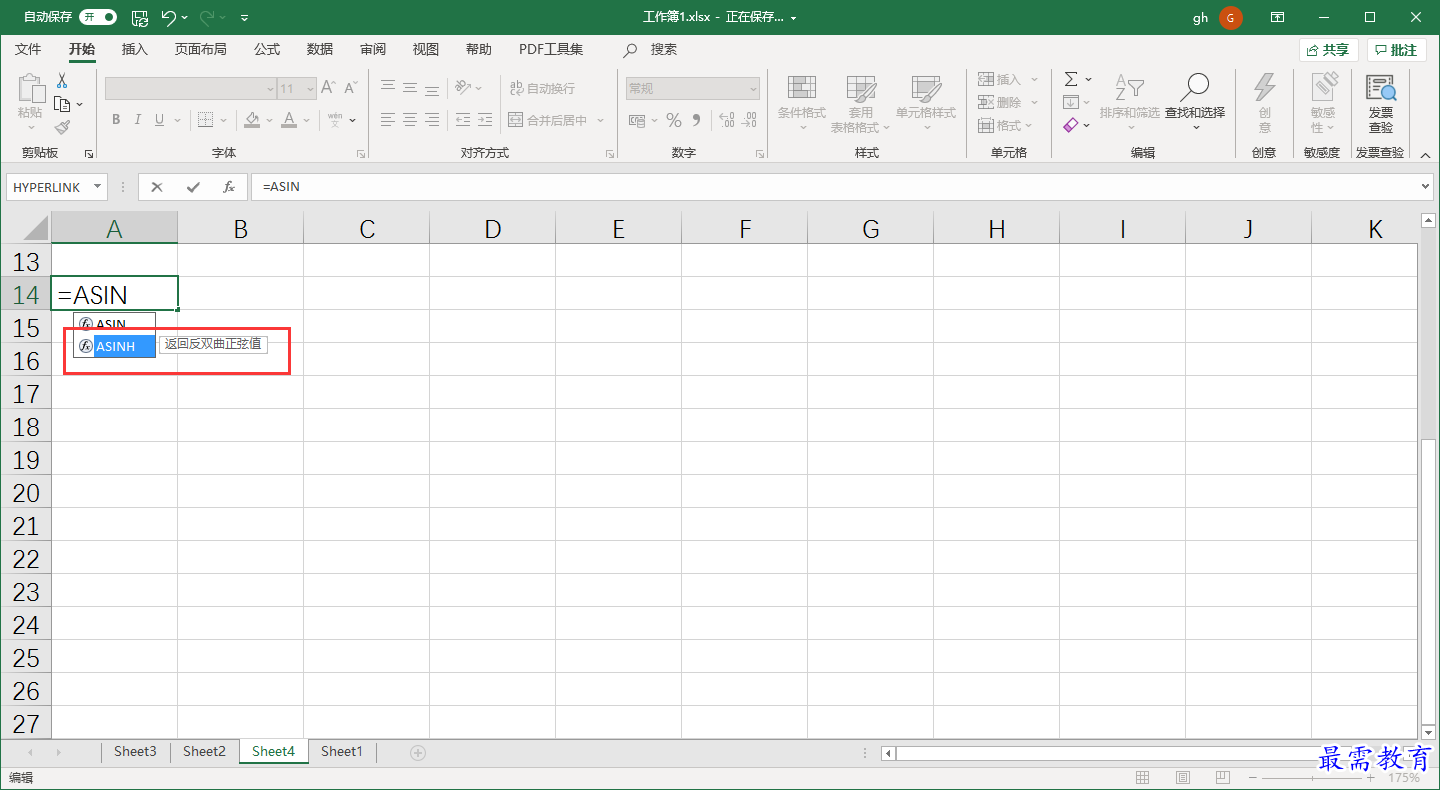The height and width of the screenshot is (790, 1440).
Task: Toggle Bold formatting button
Action: point(116,120)
